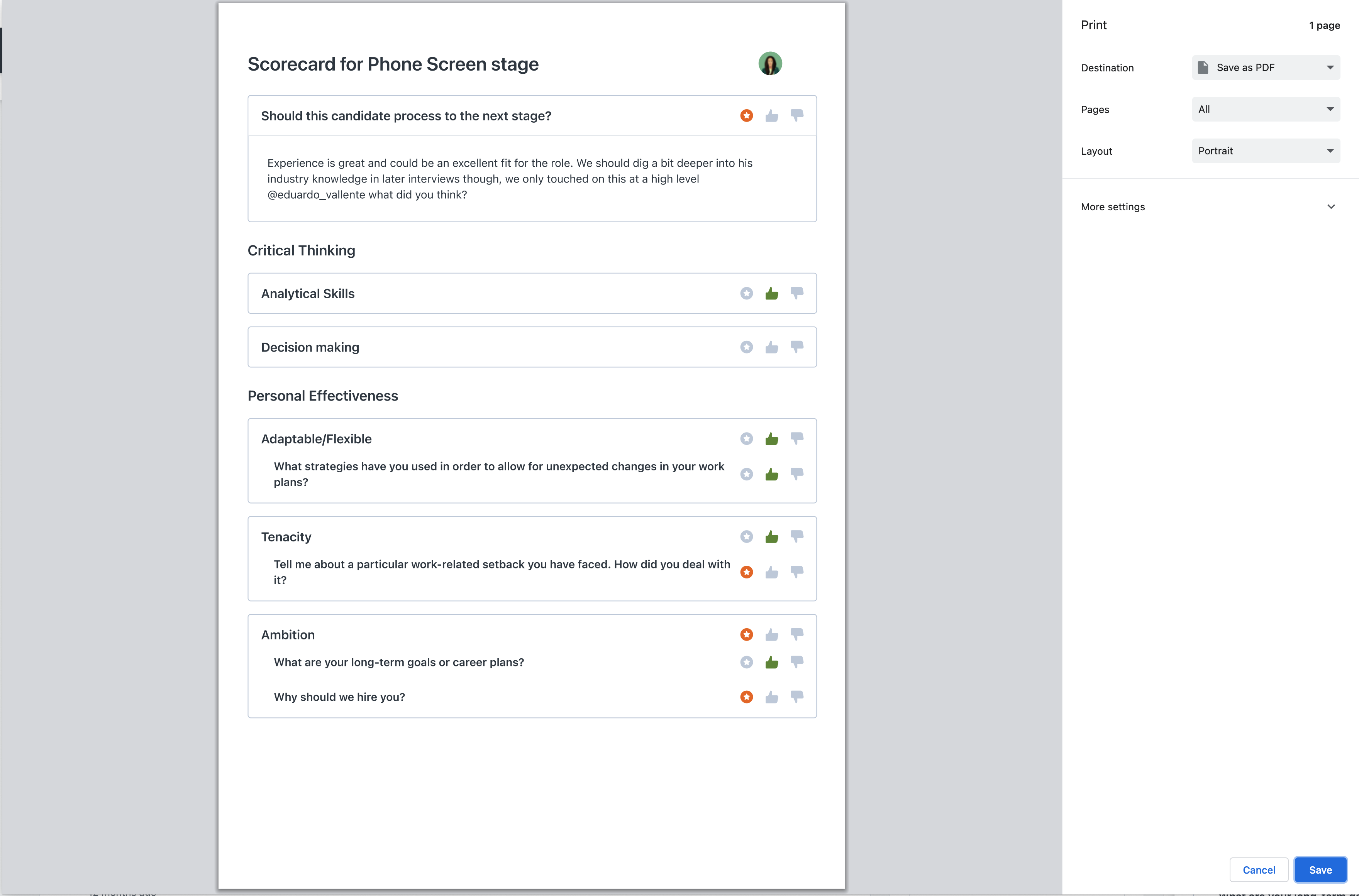Star the 'What strategies have you used' question
This screenshot has width=1359, height=896.
point(746,474)
